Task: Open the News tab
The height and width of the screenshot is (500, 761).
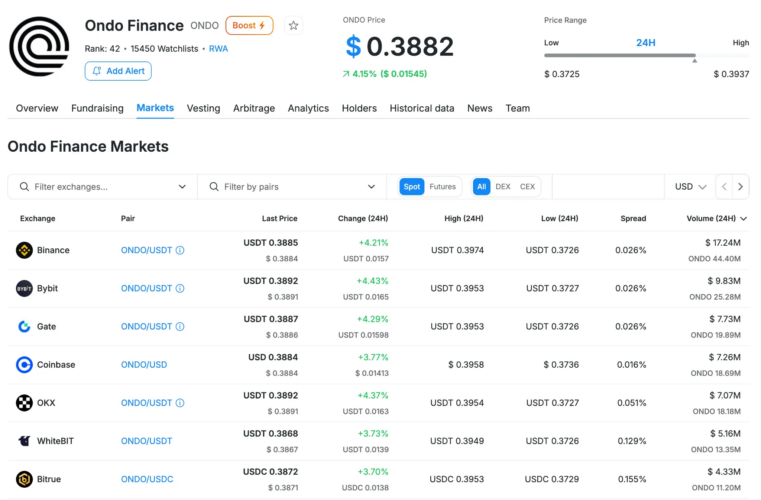Action: (x=480, y=108)
